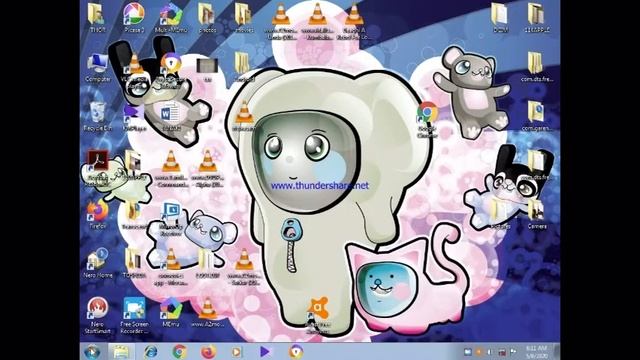The width and height of the screenshot is (640, 360).
Task: Select the Pictures folder on the desktop
Action: pyautogui.click(x=500, y=214)
